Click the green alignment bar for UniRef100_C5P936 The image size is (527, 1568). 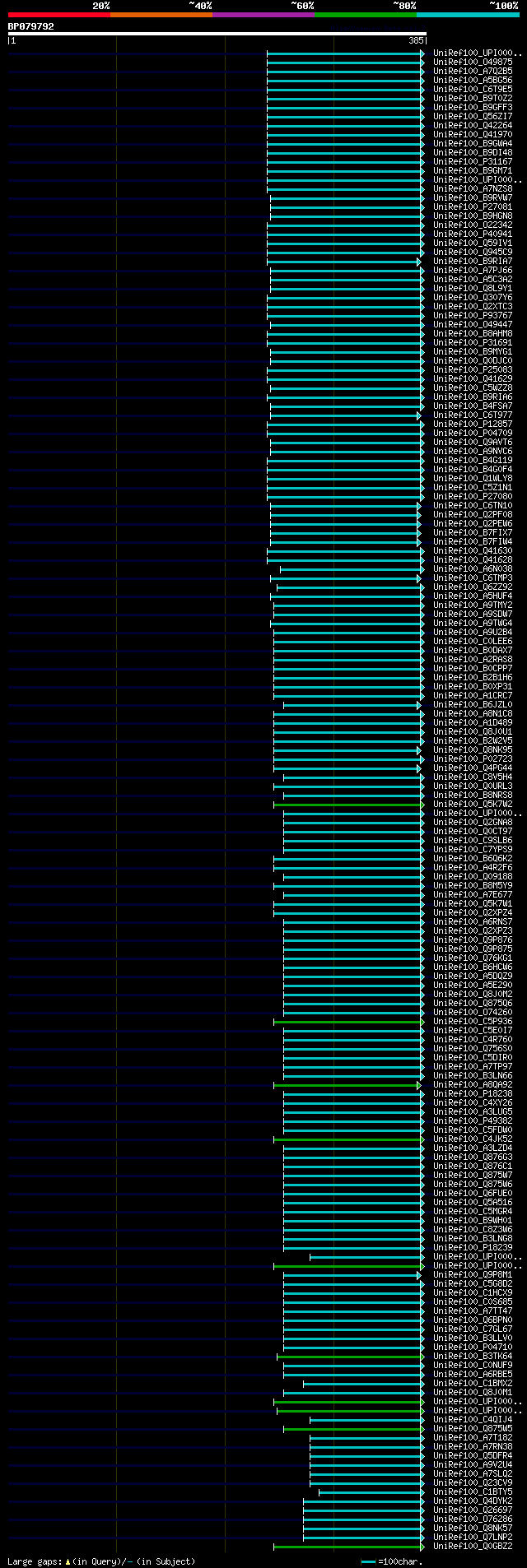point(349,1021)
